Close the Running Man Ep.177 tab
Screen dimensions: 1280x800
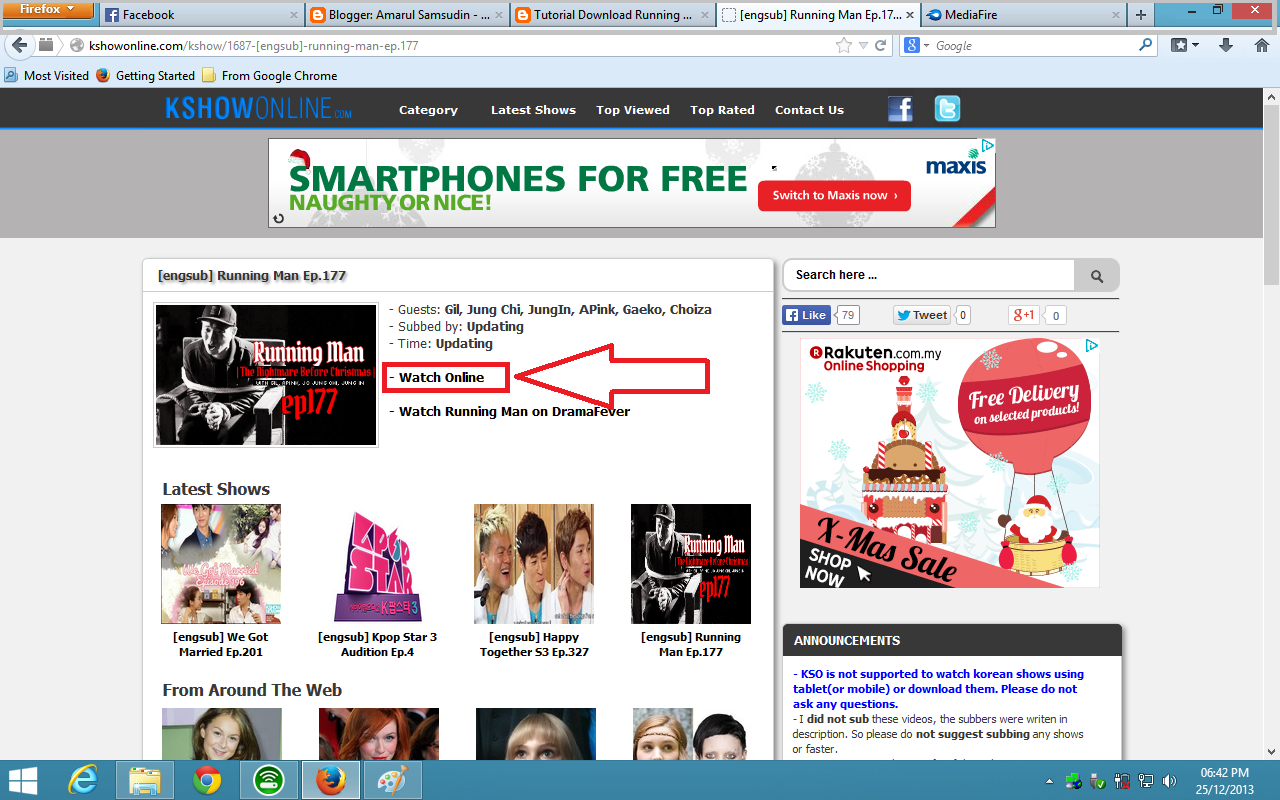point(909,15)
